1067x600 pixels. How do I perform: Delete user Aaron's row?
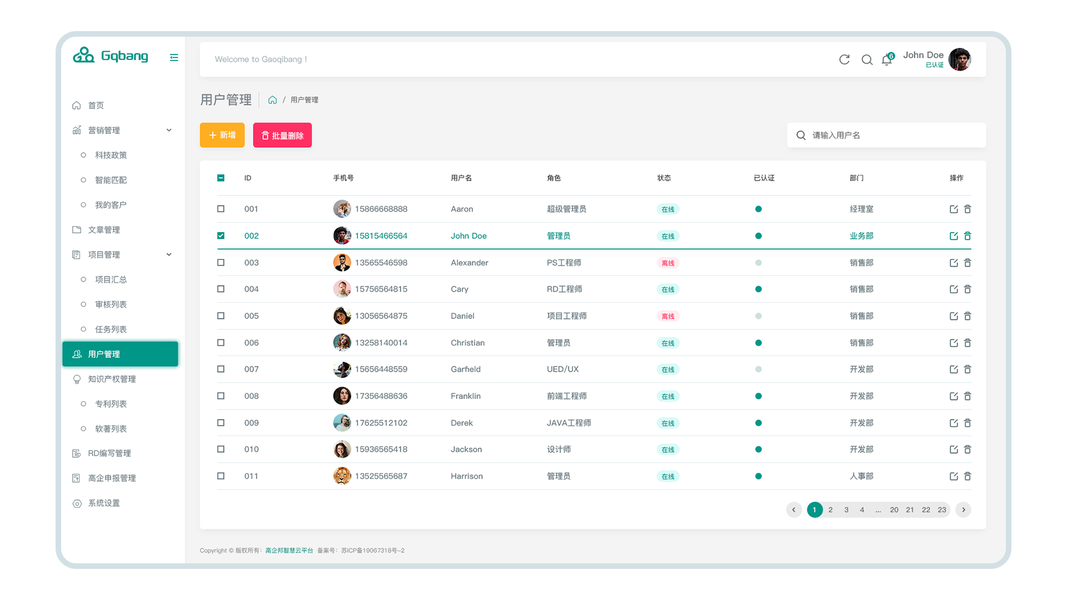click(968, 210)
